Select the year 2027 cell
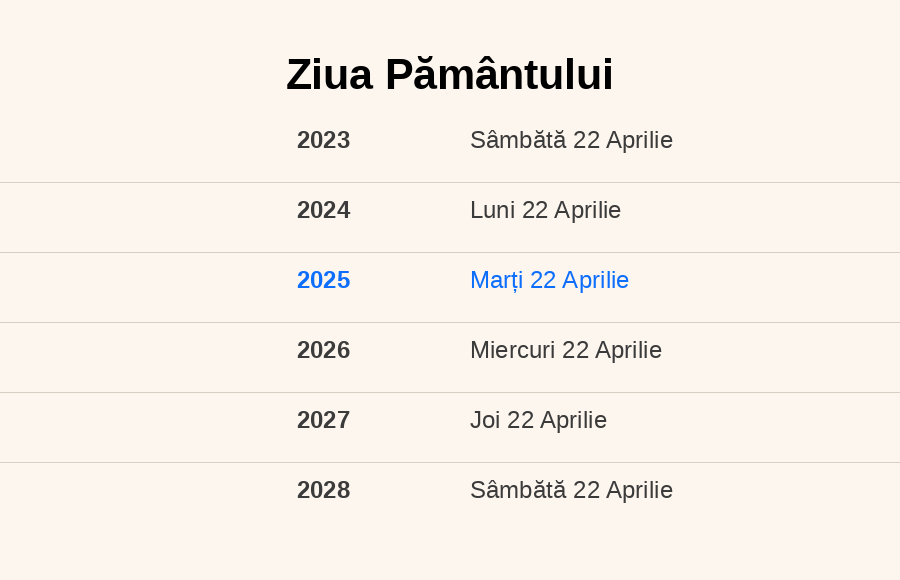 coord(323,420)
